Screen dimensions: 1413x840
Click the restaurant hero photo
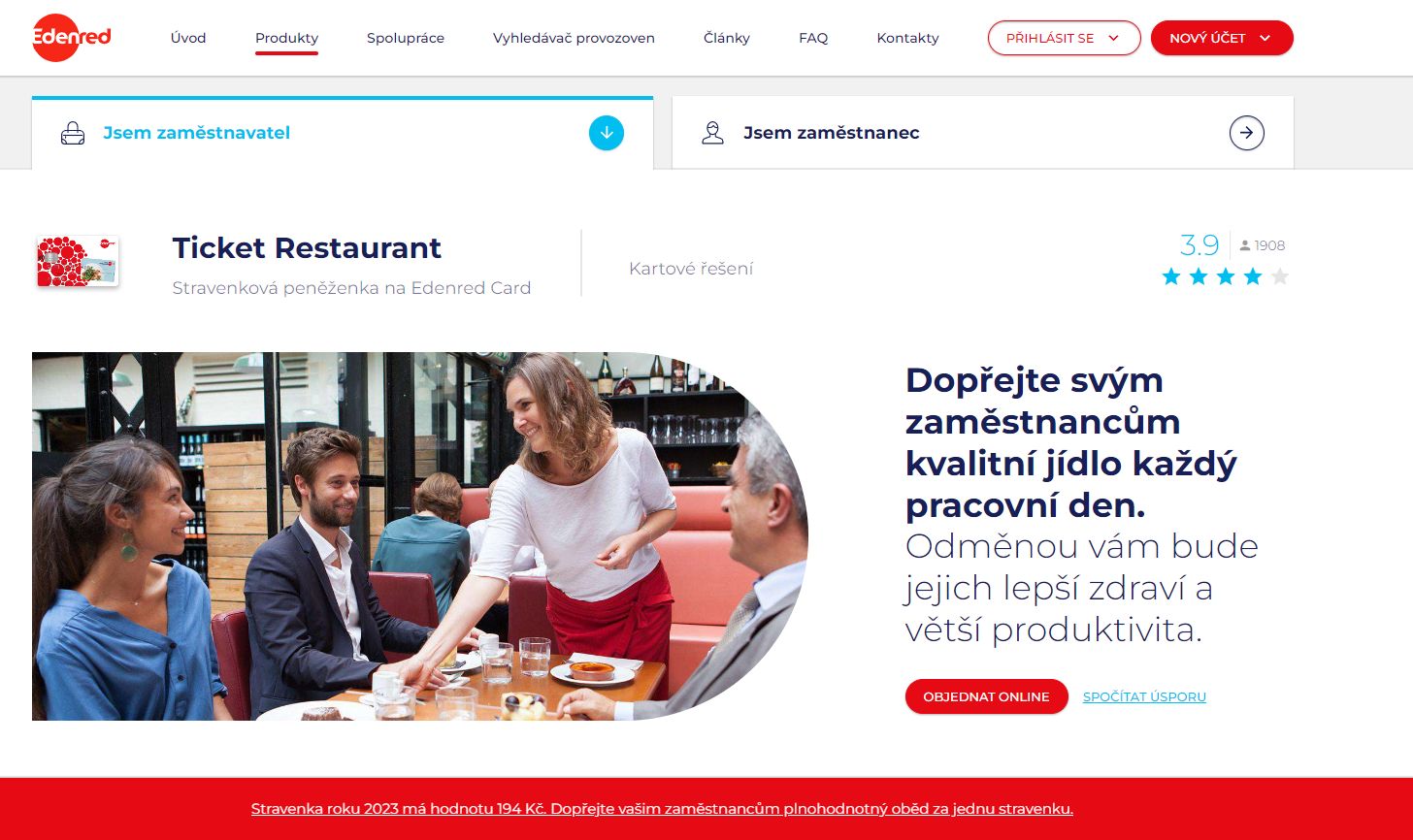[420, 536]
